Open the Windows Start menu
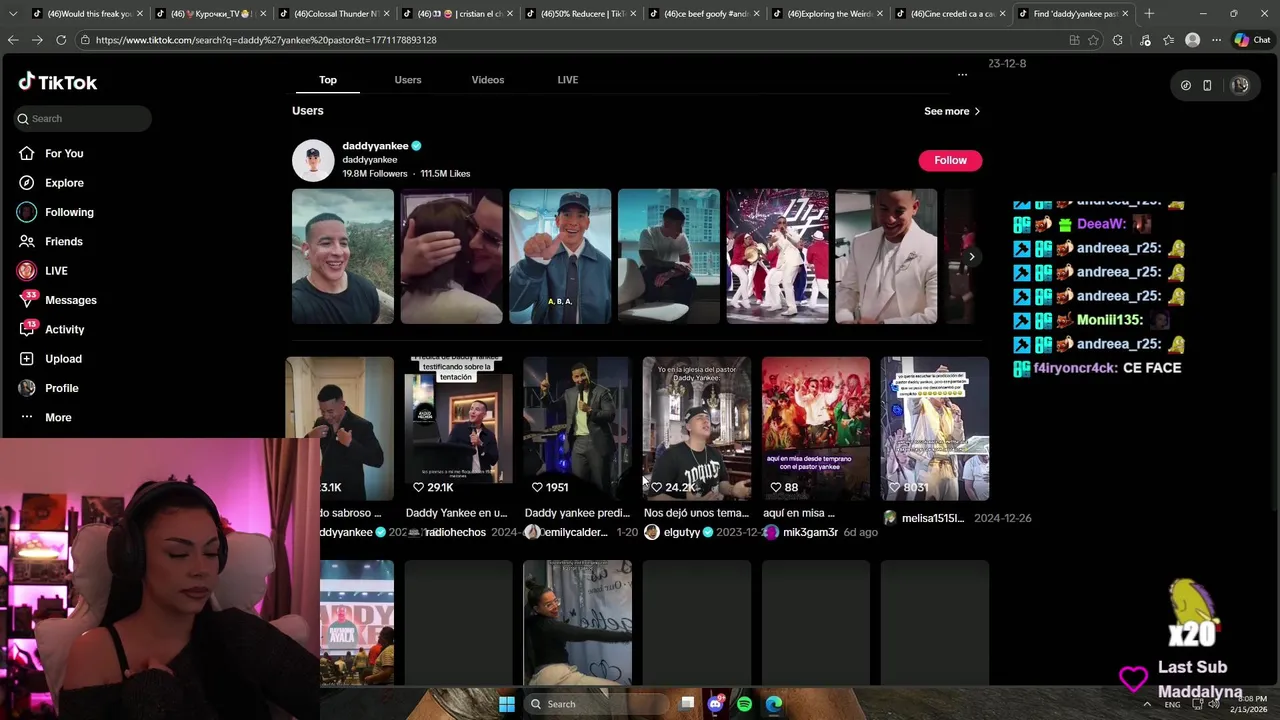 [x=507, y=704]
